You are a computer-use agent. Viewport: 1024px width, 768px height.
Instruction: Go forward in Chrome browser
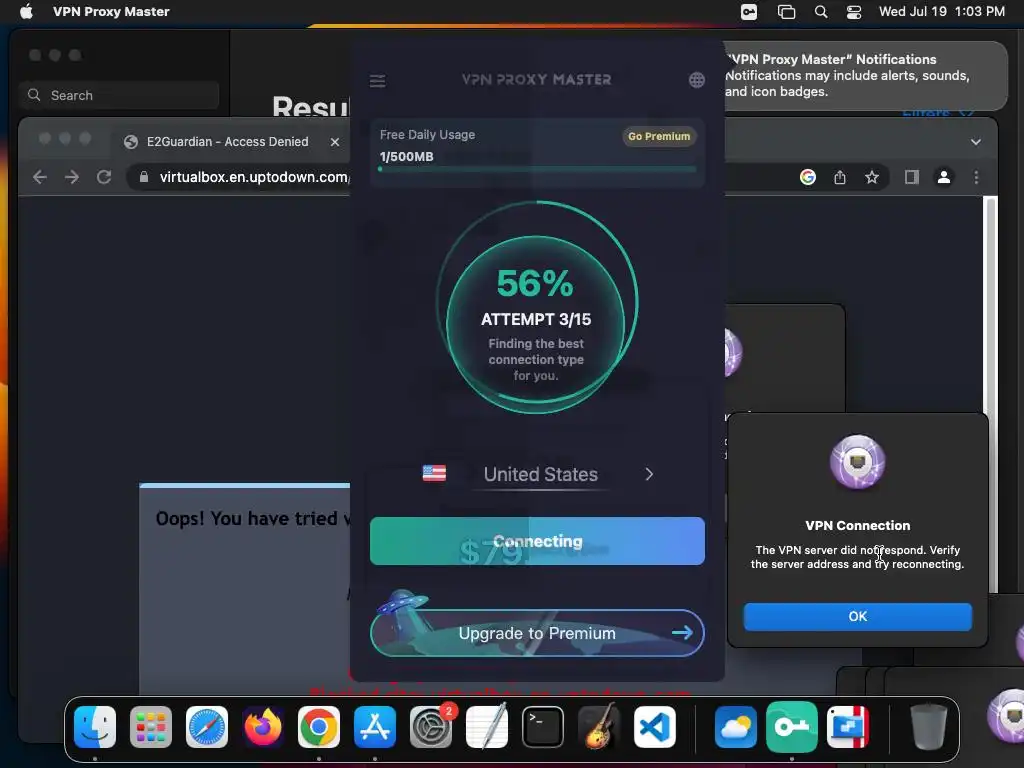72,177
